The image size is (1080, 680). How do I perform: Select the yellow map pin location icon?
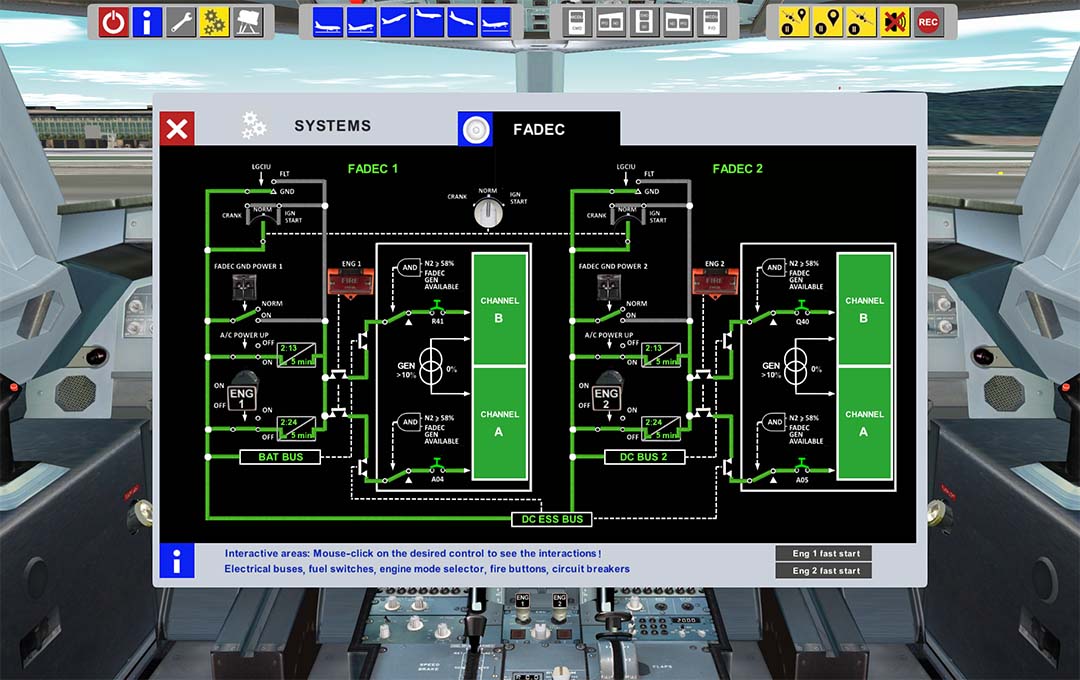(x=827, y=22)
